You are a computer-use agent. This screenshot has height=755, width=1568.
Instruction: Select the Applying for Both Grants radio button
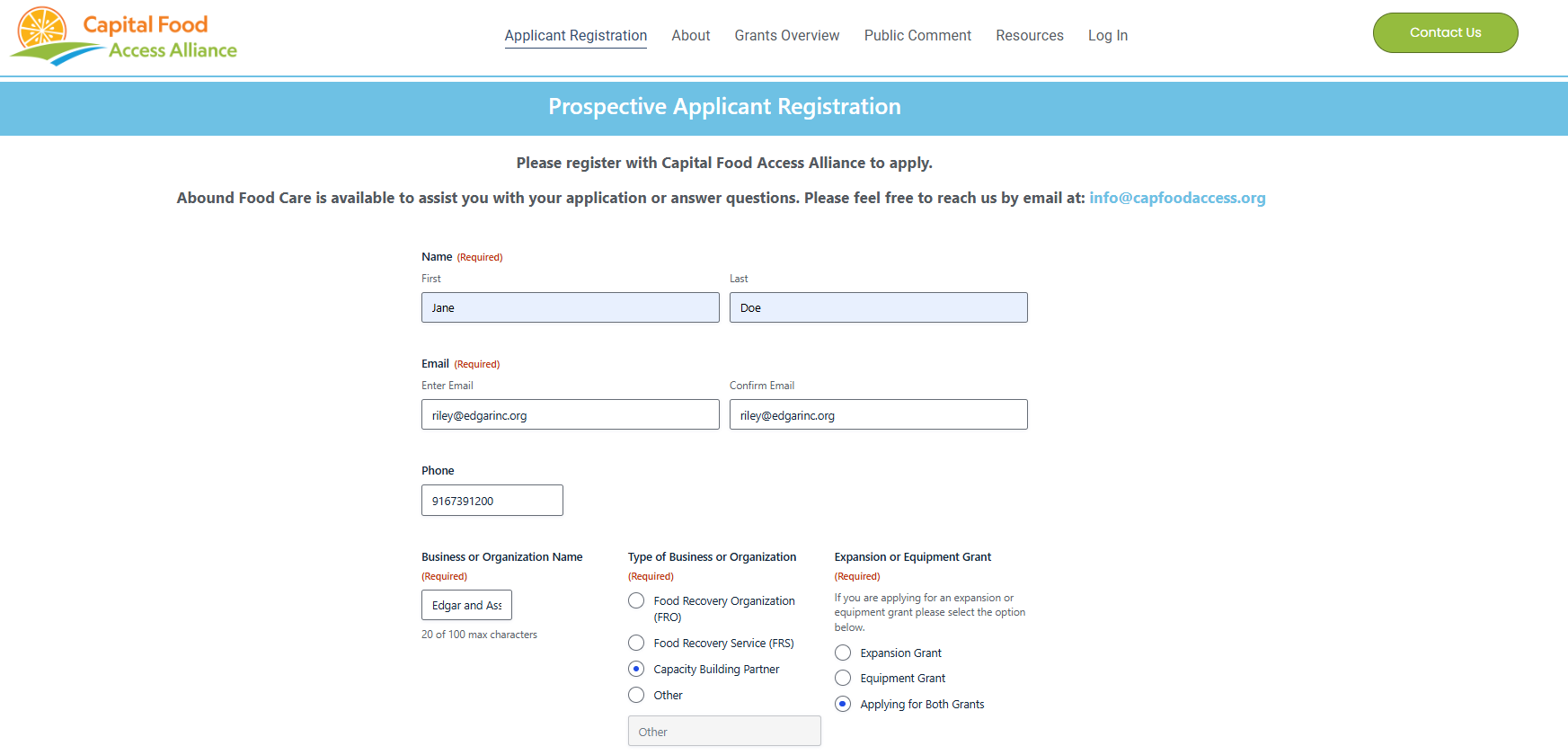843,704
